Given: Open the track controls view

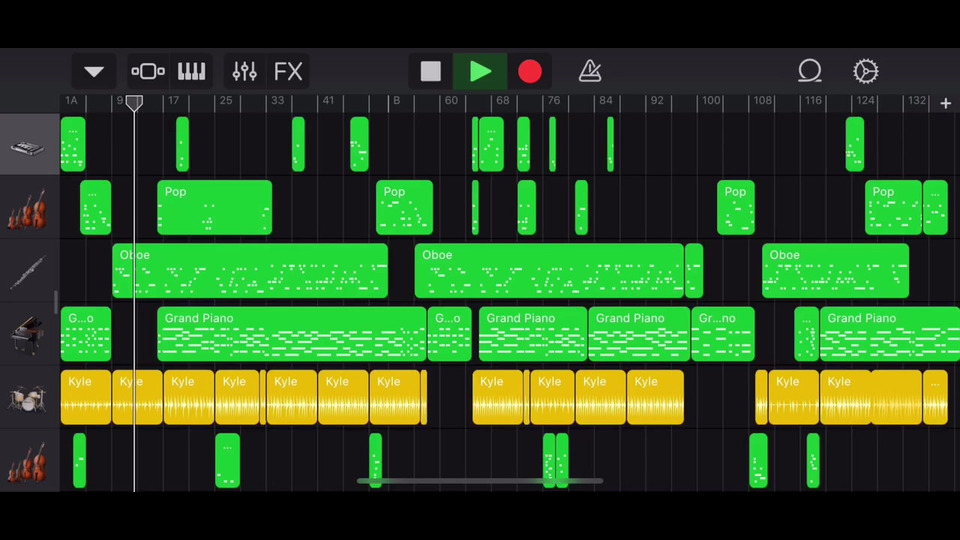Looking at the screenshot, I should tap(148, 72).
